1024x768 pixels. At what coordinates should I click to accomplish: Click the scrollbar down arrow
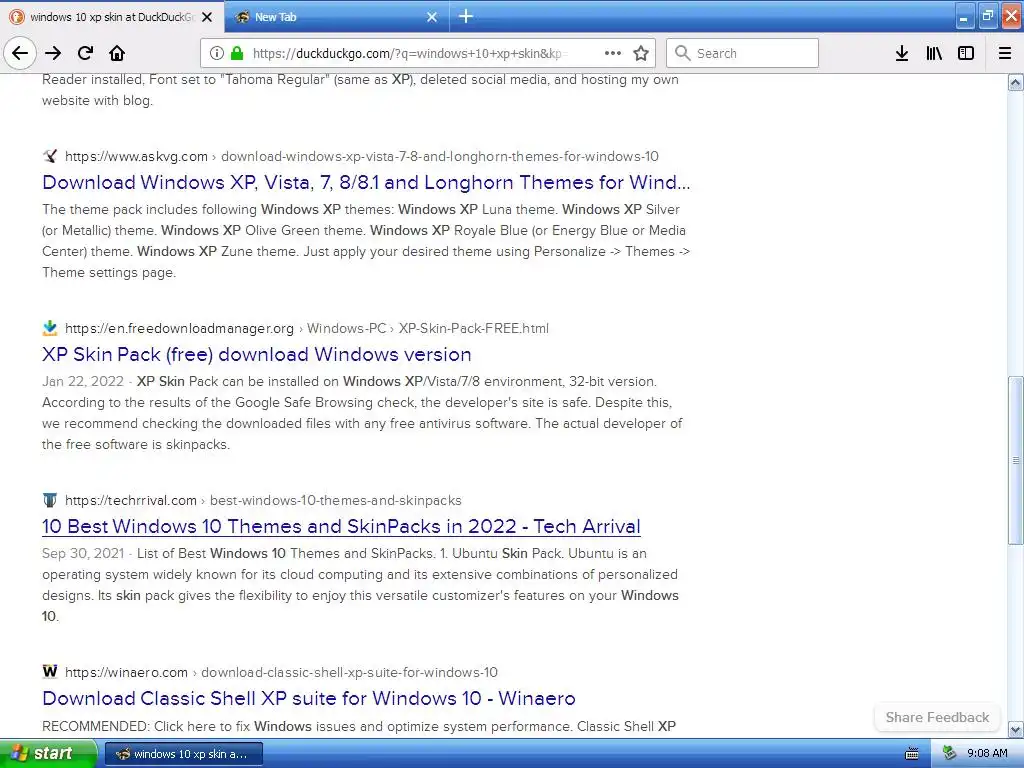point(1016,729)
